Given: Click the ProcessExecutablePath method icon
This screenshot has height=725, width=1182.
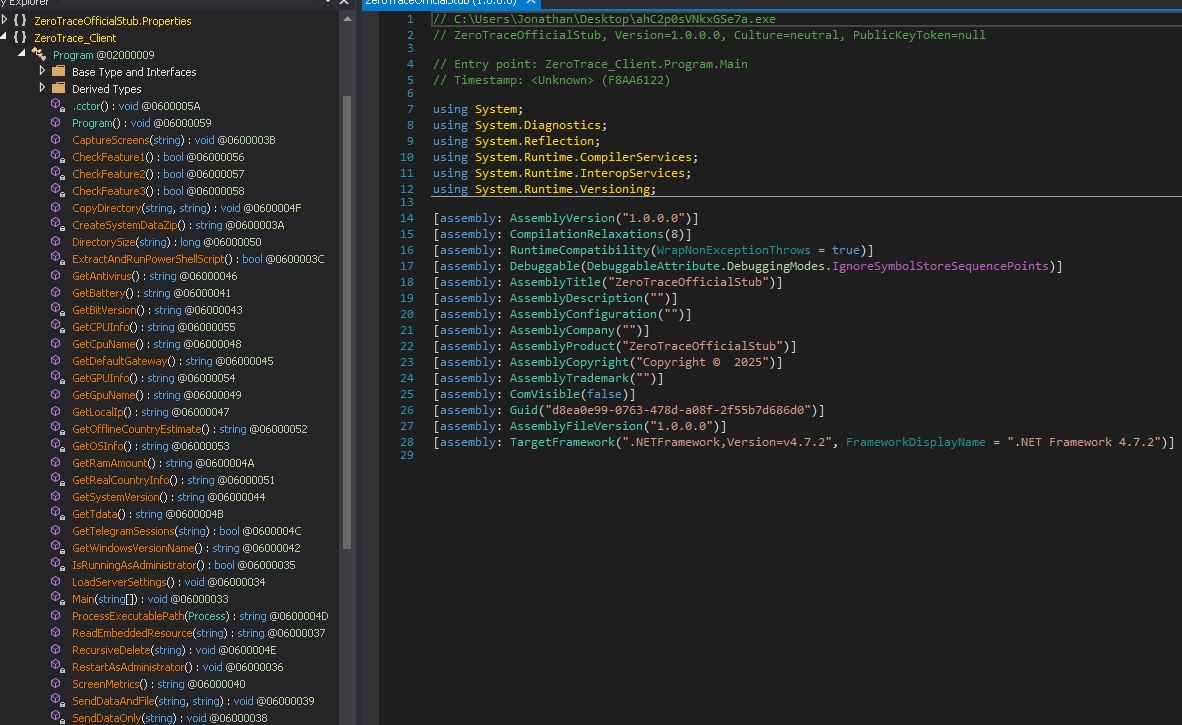Looking at the screenshot, I should pyautogui.click(x=57, y=616).
